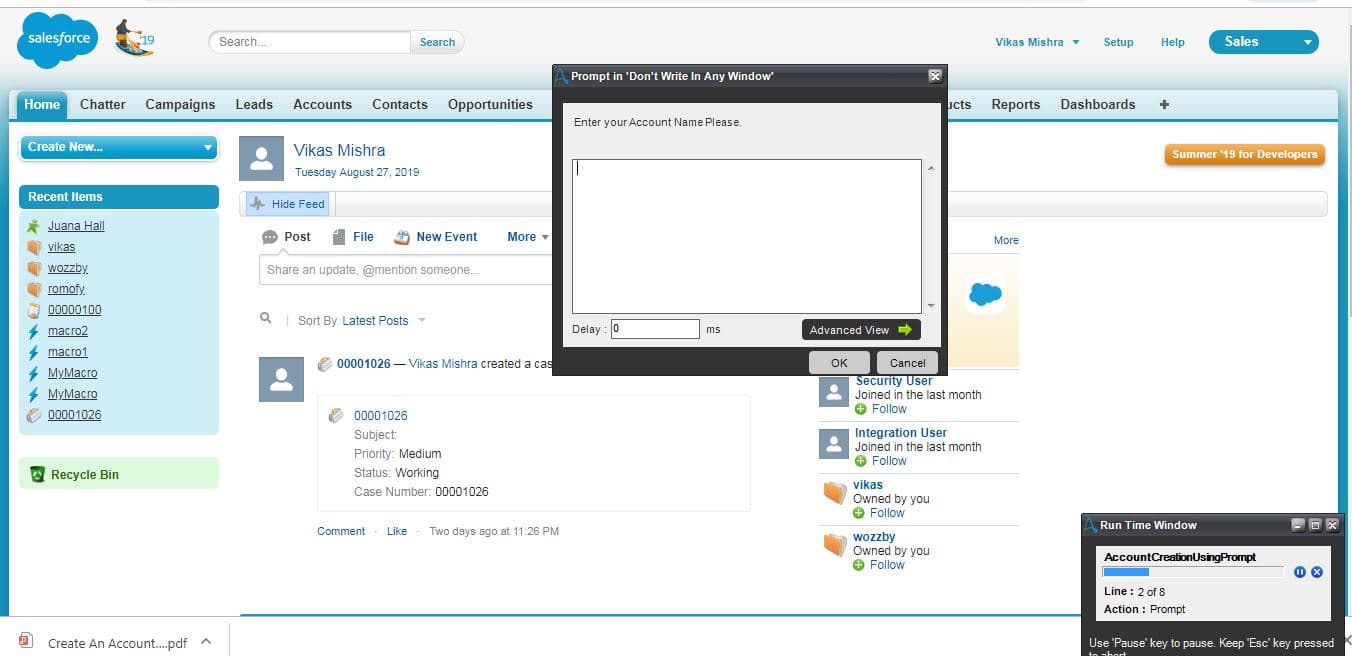Switch to the Opportunities tab
1352x656 pixels.
coord(490,104)
